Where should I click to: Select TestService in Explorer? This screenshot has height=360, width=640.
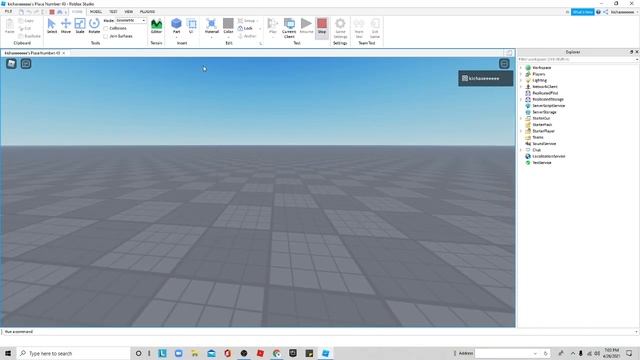pos(542,163)
